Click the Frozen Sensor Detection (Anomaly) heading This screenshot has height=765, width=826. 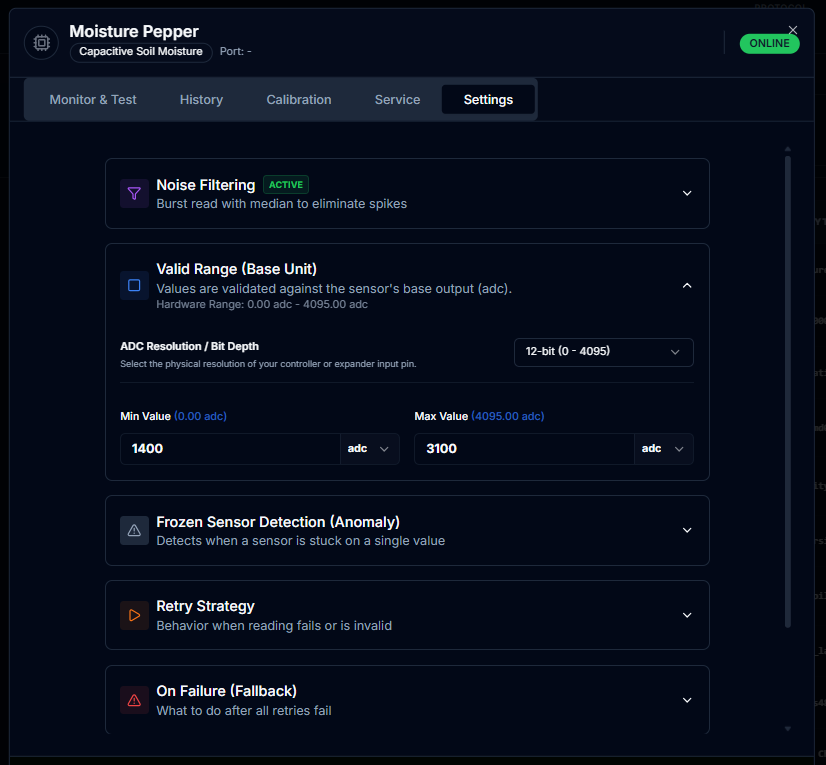point(278,522)
